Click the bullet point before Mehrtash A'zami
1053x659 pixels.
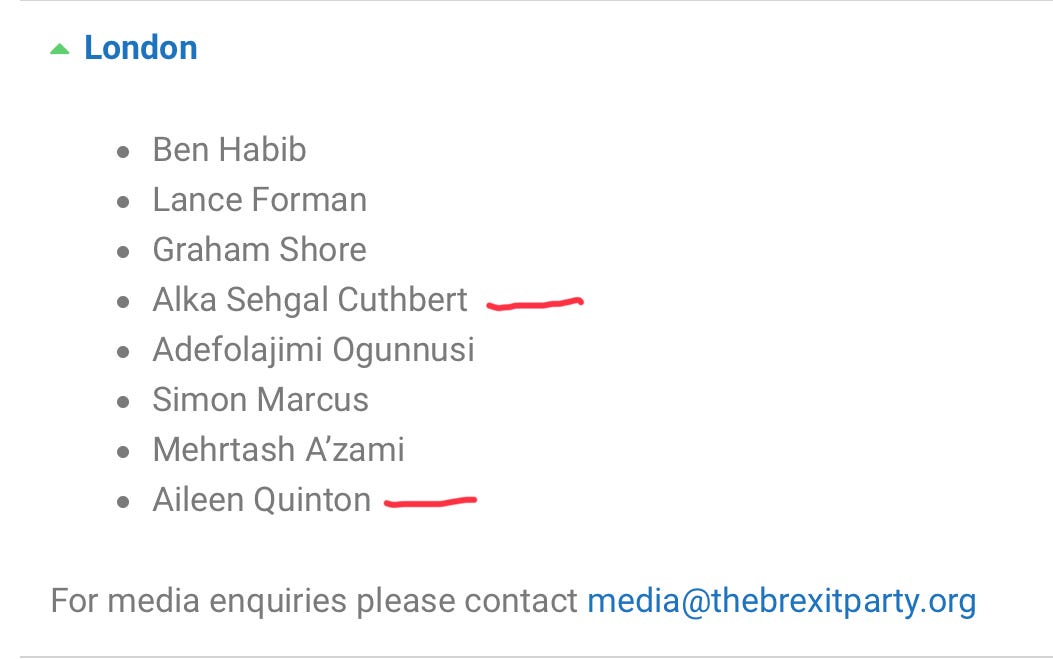(123, 452)
